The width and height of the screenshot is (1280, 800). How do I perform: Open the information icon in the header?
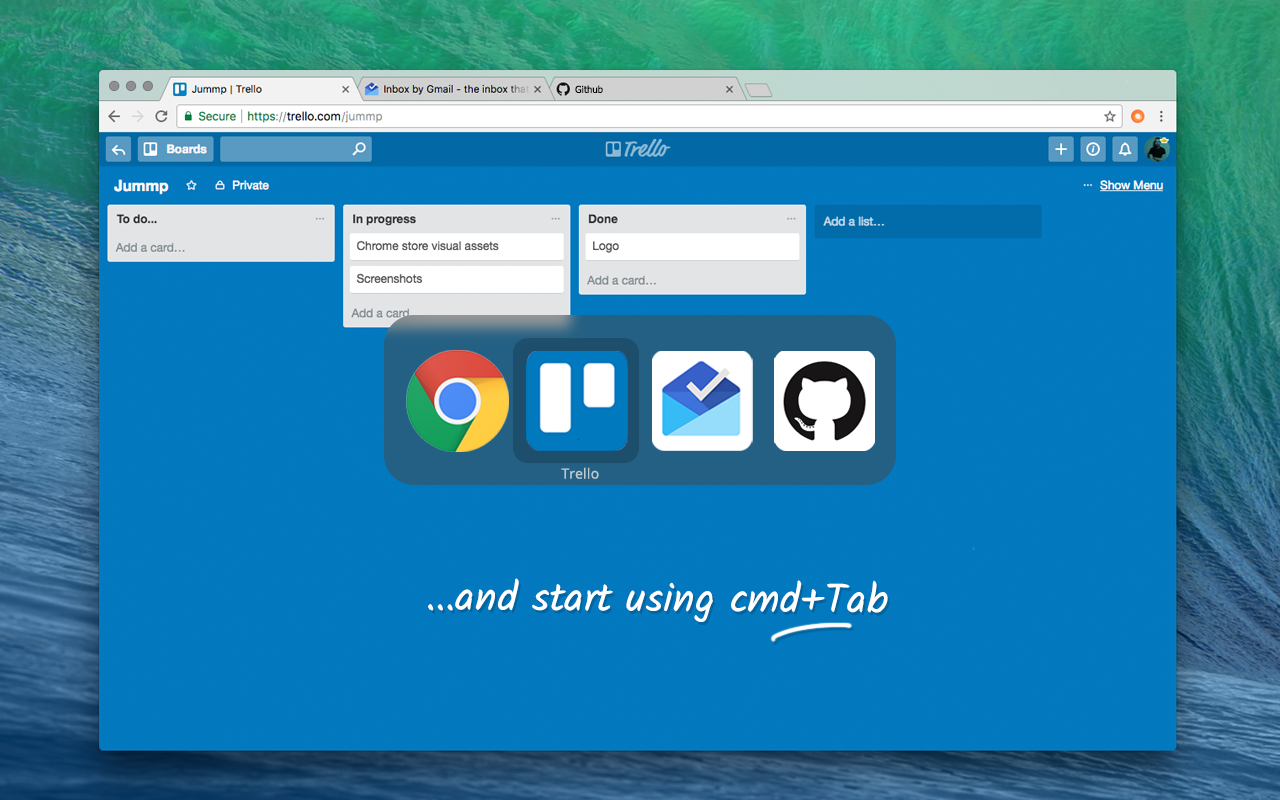1093,149
